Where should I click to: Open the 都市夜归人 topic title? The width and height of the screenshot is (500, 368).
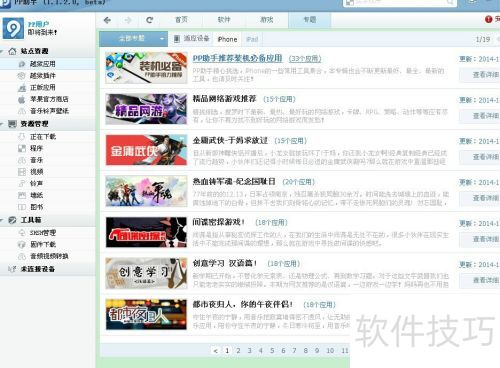243,304
